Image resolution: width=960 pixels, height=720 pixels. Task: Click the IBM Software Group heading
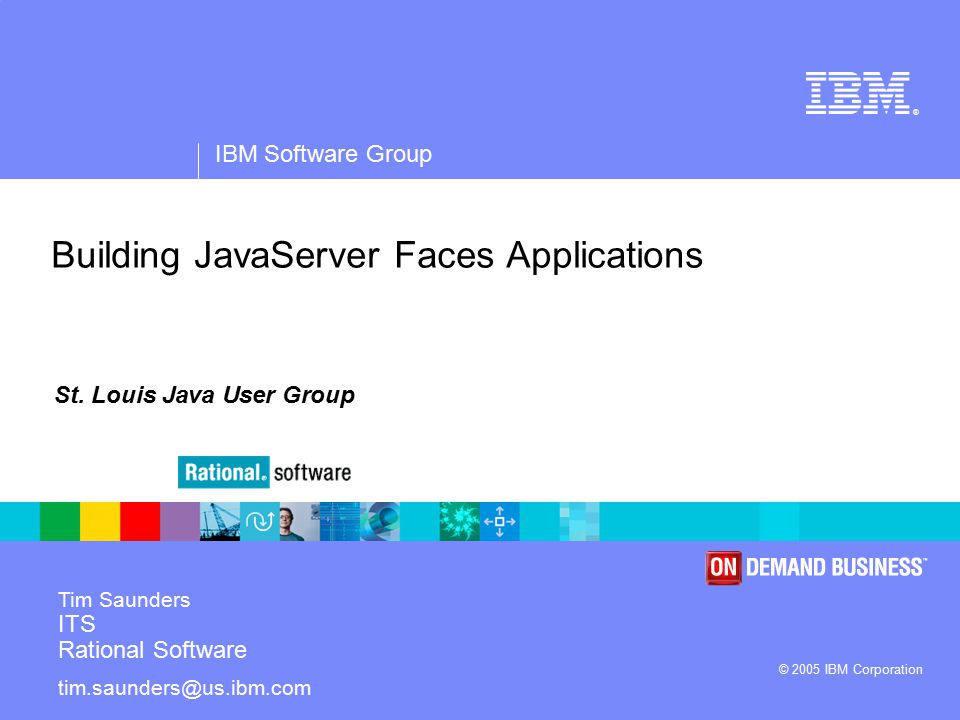tap(323, 154)
